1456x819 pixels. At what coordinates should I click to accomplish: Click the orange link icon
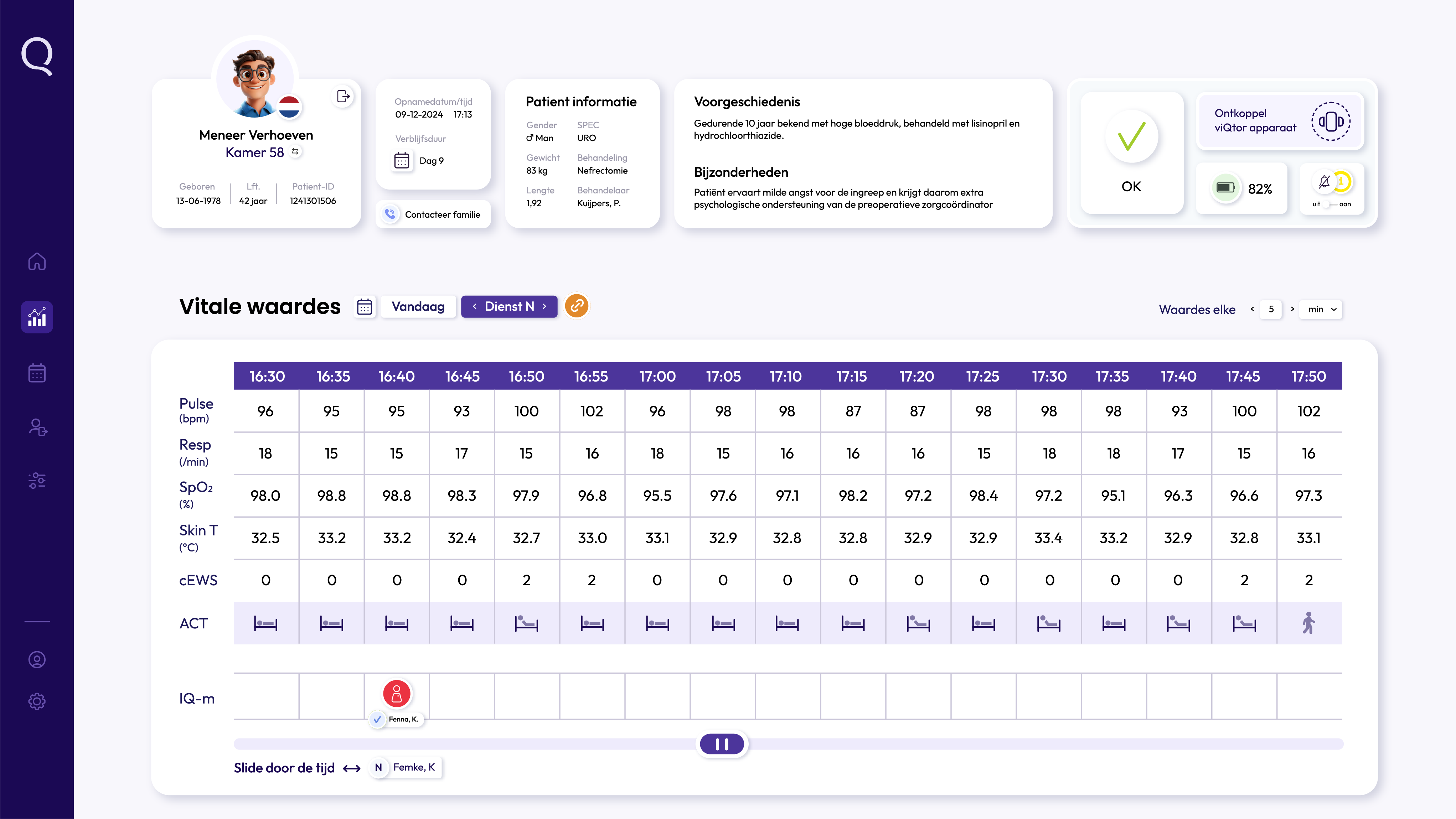click(x=577, y=306)
